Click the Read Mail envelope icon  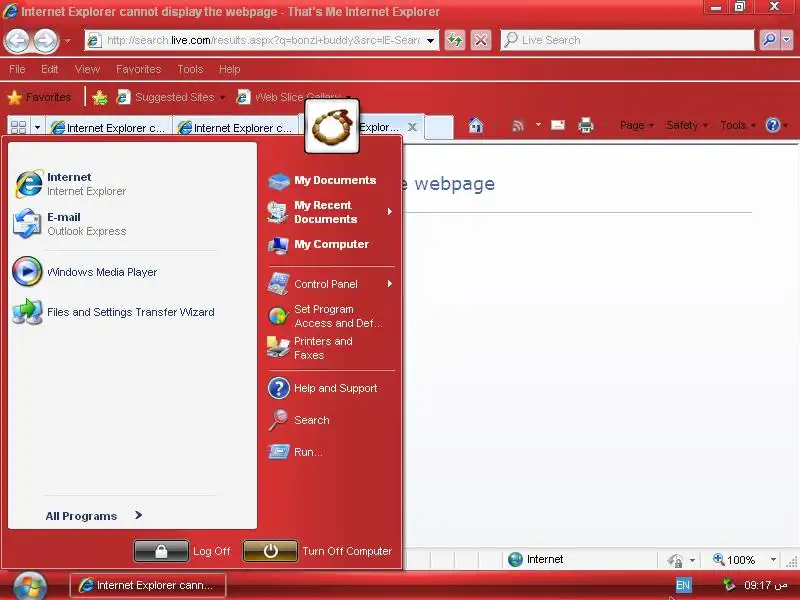click(x=558, y=125)
